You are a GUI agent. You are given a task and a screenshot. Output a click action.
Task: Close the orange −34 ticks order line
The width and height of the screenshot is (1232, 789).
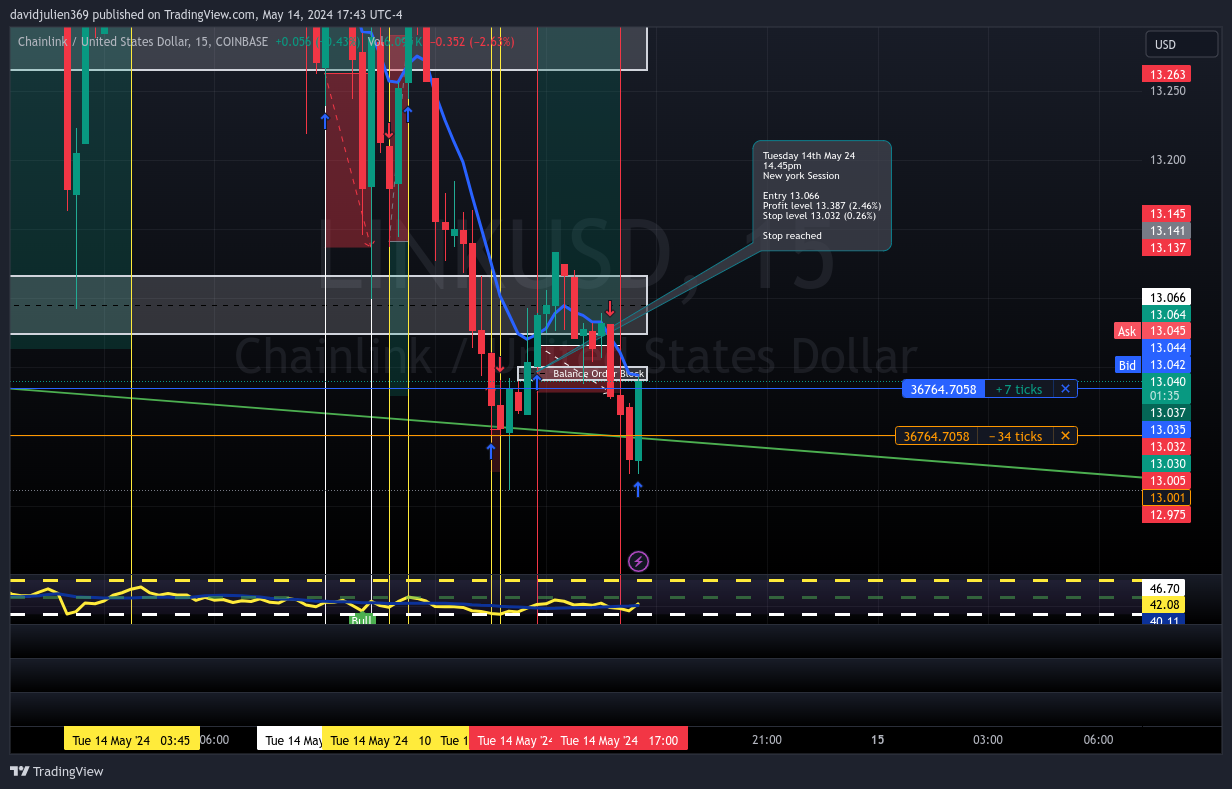pyautogui.click(x=1065, y=436)
